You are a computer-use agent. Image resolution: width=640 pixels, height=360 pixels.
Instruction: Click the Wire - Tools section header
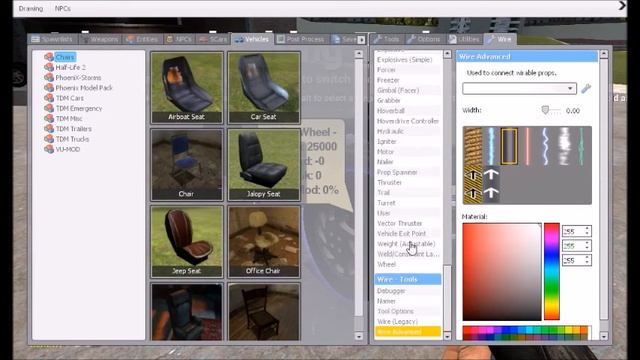[408, 279]
